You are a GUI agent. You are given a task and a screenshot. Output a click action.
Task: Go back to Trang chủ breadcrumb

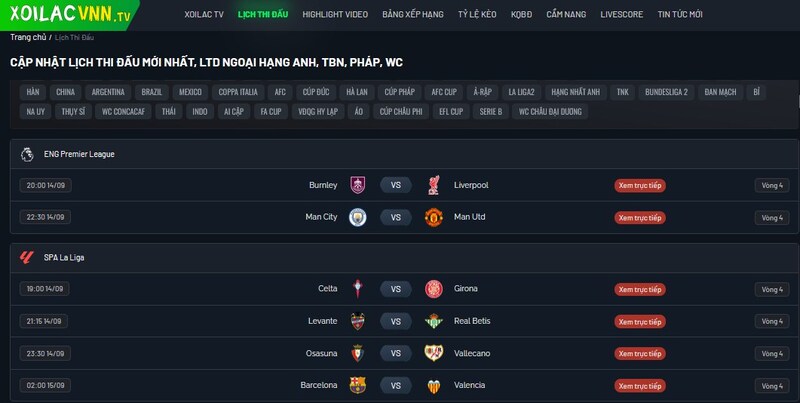[28, 37]
